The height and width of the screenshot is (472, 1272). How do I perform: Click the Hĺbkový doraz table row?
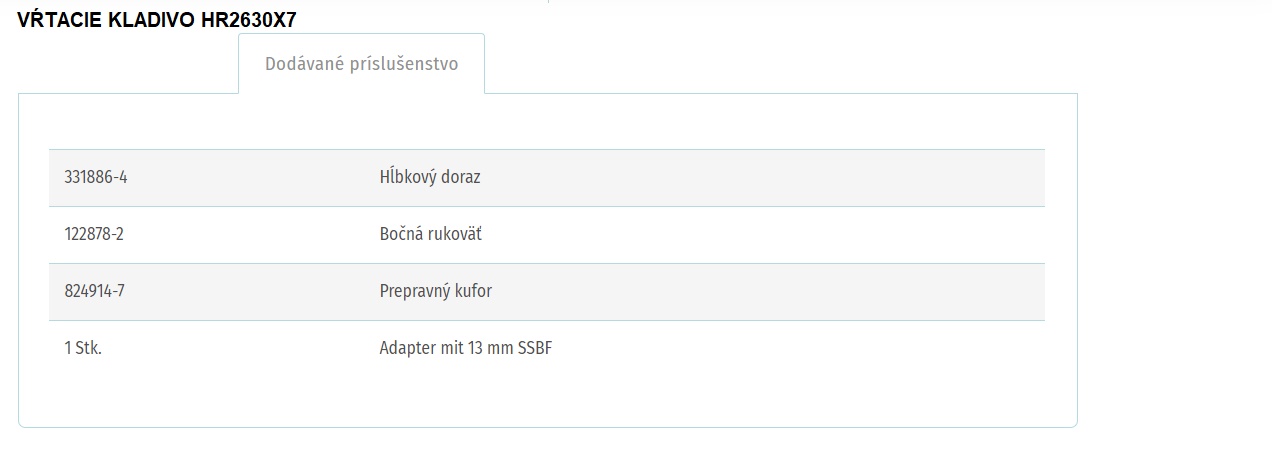(x=547, y=178)
